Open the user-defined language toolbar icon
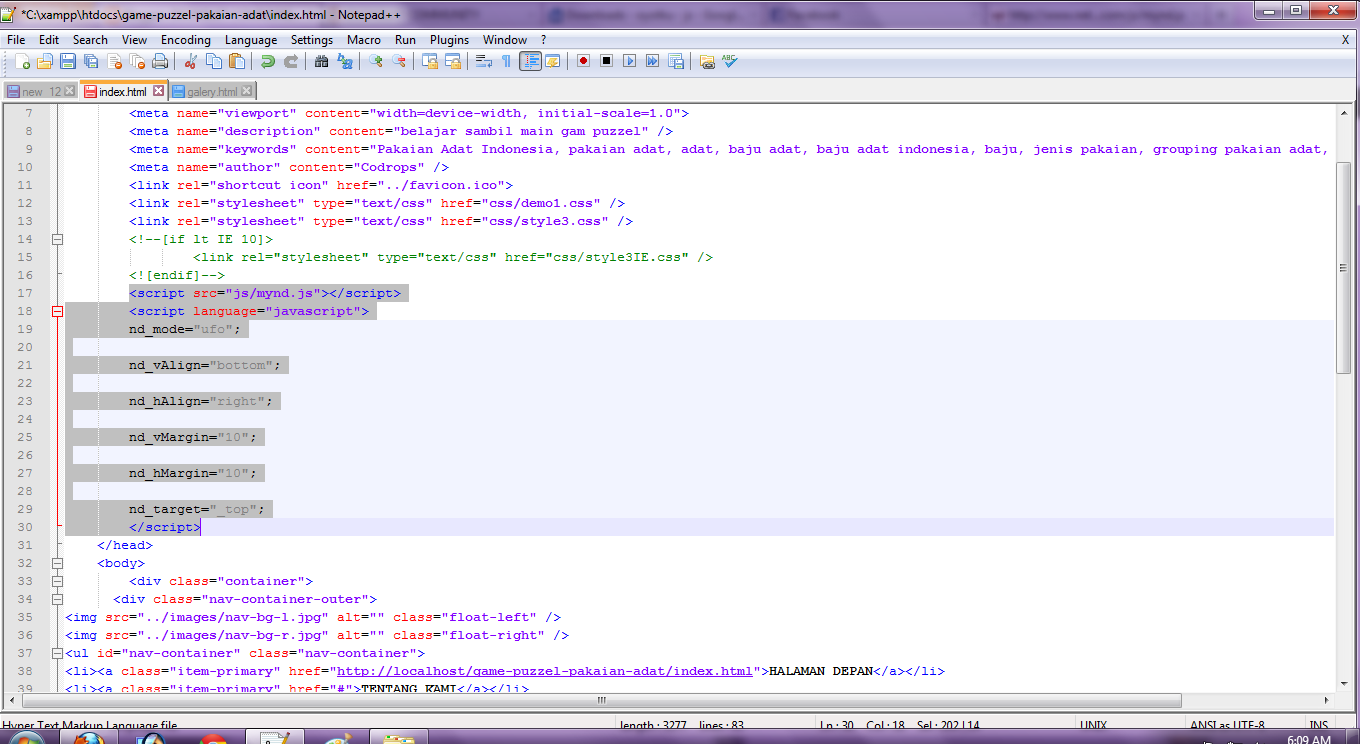The image size is (1360, 744). [552, 61]
